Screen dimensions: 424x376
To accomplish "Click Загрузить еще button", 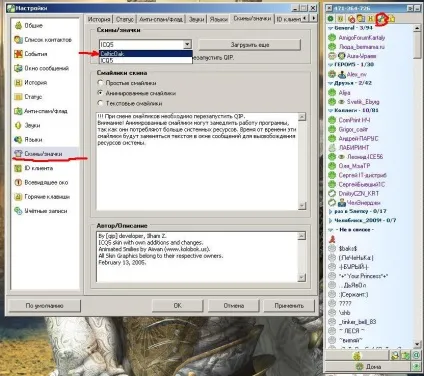I will click(x=250, y=45).
